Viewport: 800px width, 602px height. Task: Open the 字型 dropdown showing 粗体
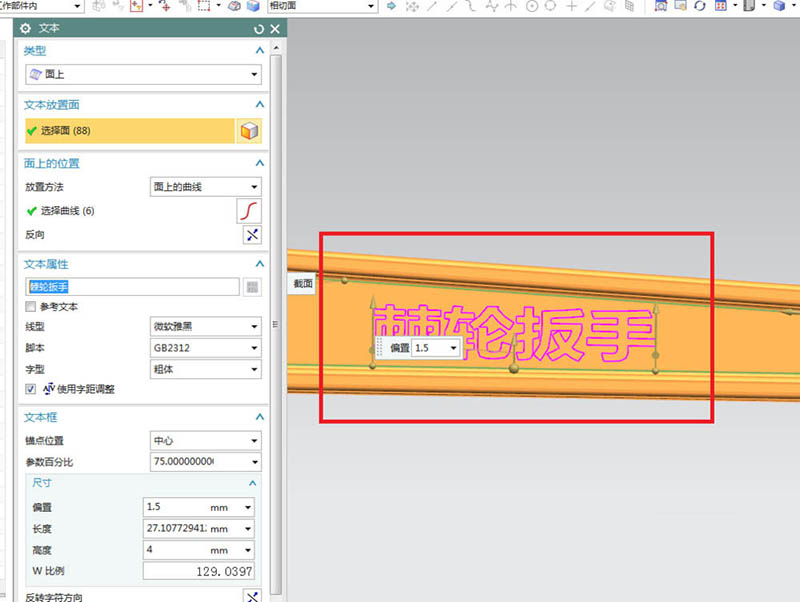[205, 369]
